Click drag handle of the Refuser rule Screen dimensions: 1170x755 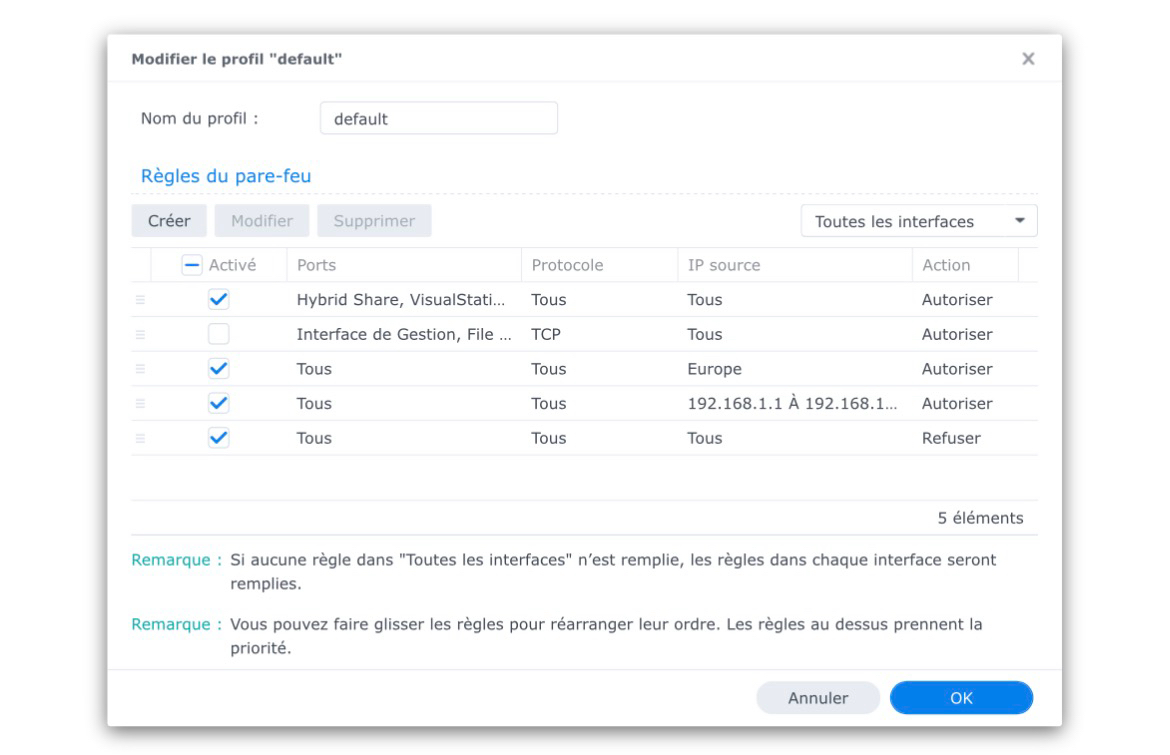click(x=140, y=438)
